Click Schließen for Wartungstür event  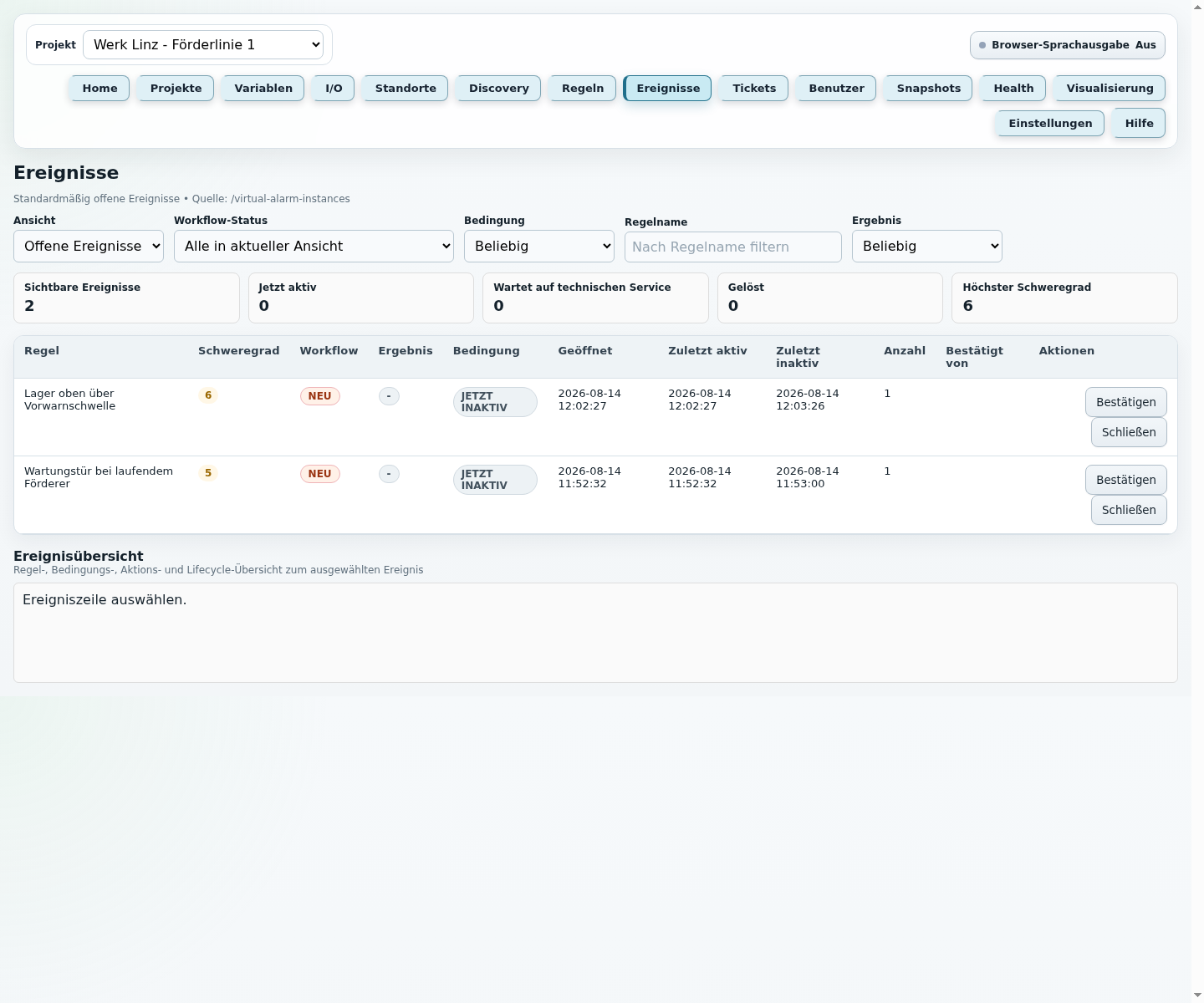(1129, 510)
